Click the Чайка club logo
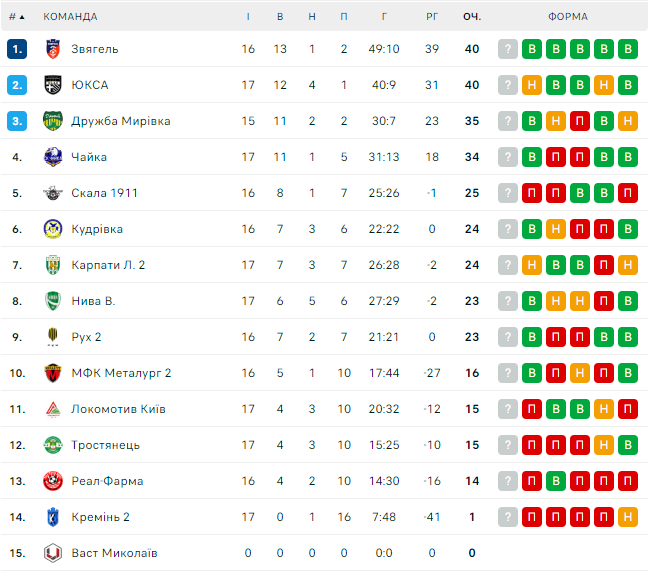The width and height of the screenshot is (650, 572). click(x=53, y=157)
